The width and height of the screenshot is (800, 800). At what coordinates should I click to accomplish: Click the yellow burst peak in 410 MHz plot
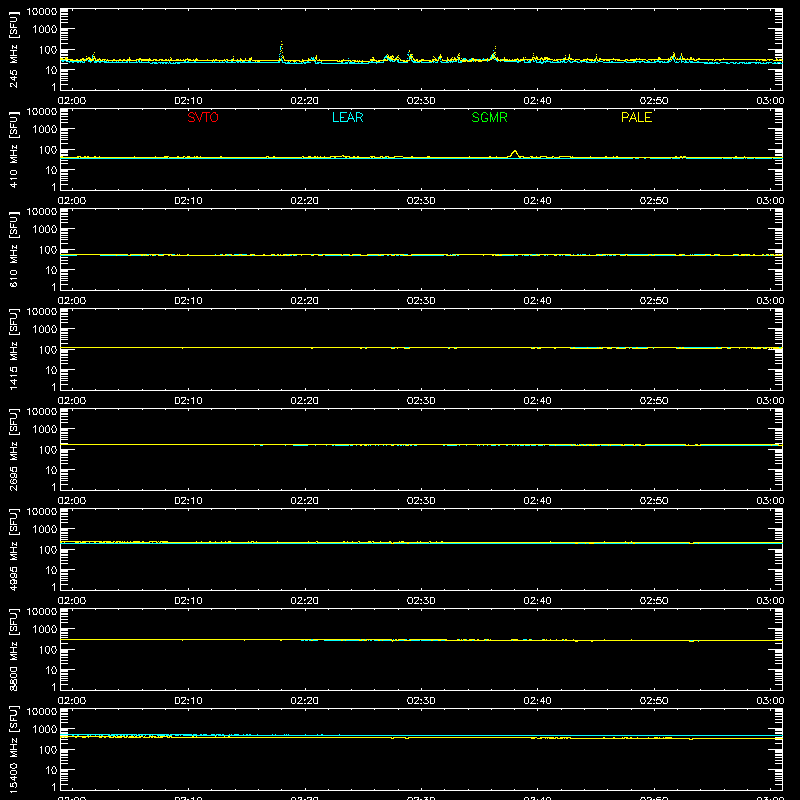point(514,152)
